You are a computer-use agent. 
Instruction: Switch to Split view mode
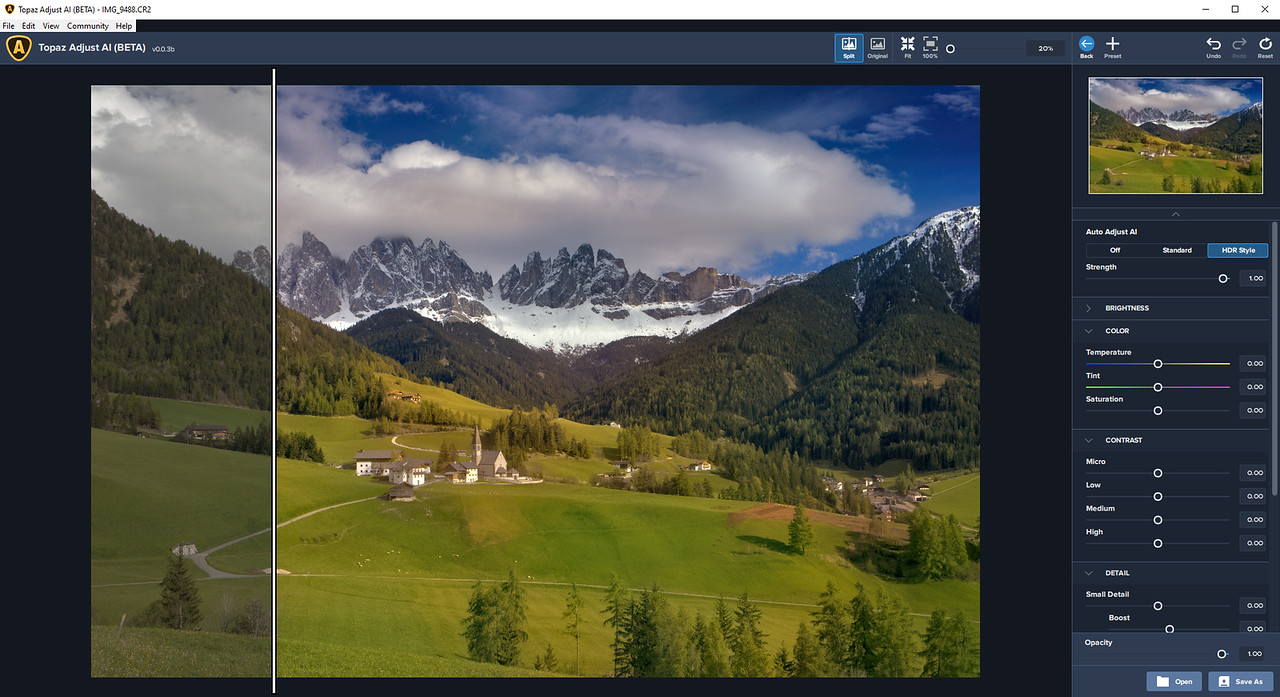point(849,48)
